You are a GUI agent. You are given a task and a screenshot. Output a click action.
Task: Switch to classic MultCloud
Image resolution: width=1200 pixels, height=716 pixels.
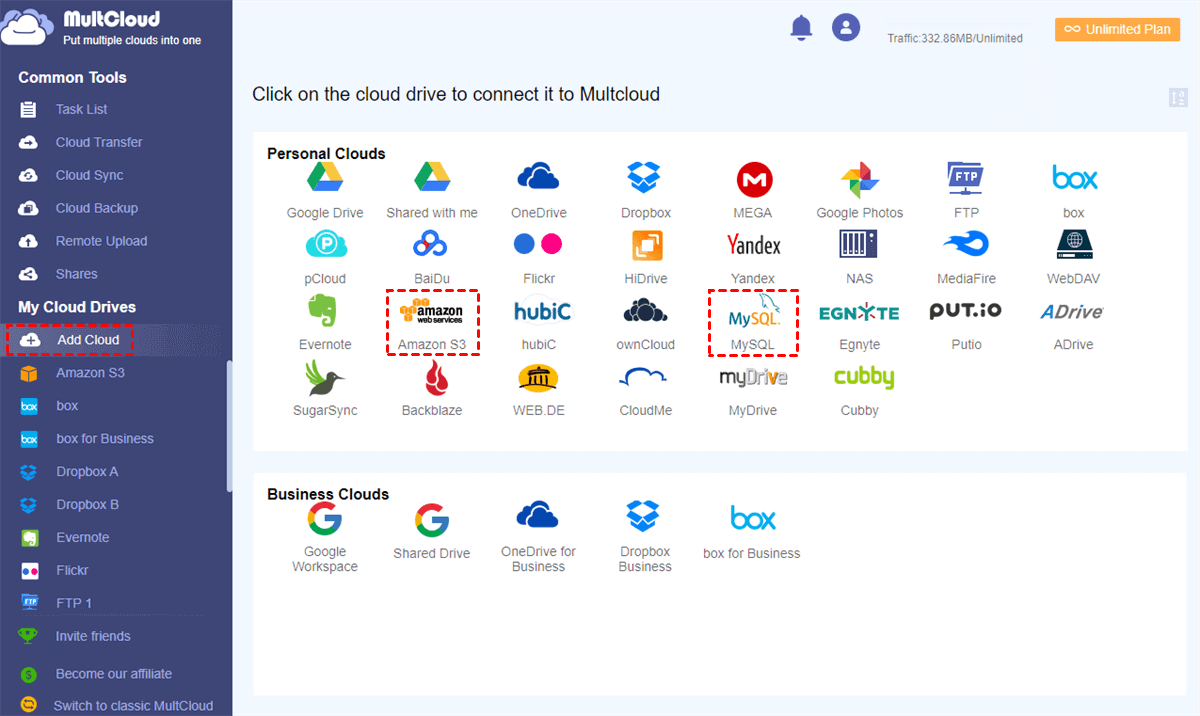(x=133, y=706)
